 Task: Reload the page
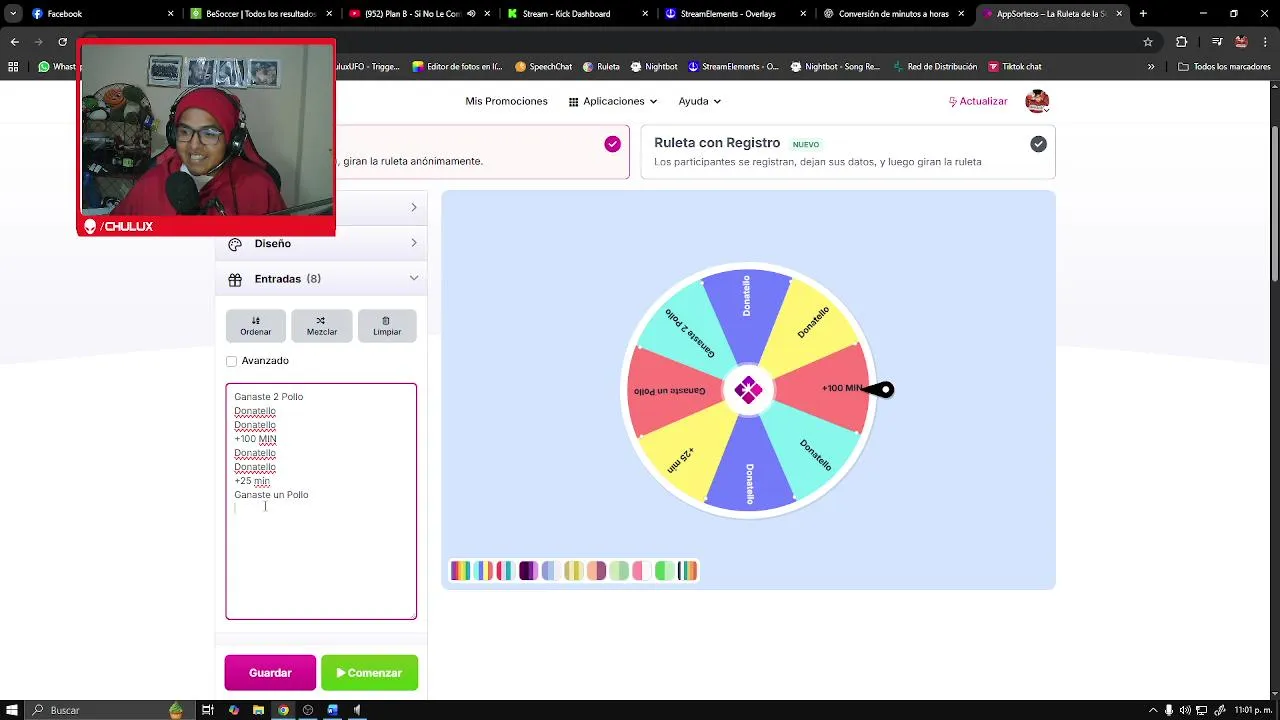coord(62,42)
